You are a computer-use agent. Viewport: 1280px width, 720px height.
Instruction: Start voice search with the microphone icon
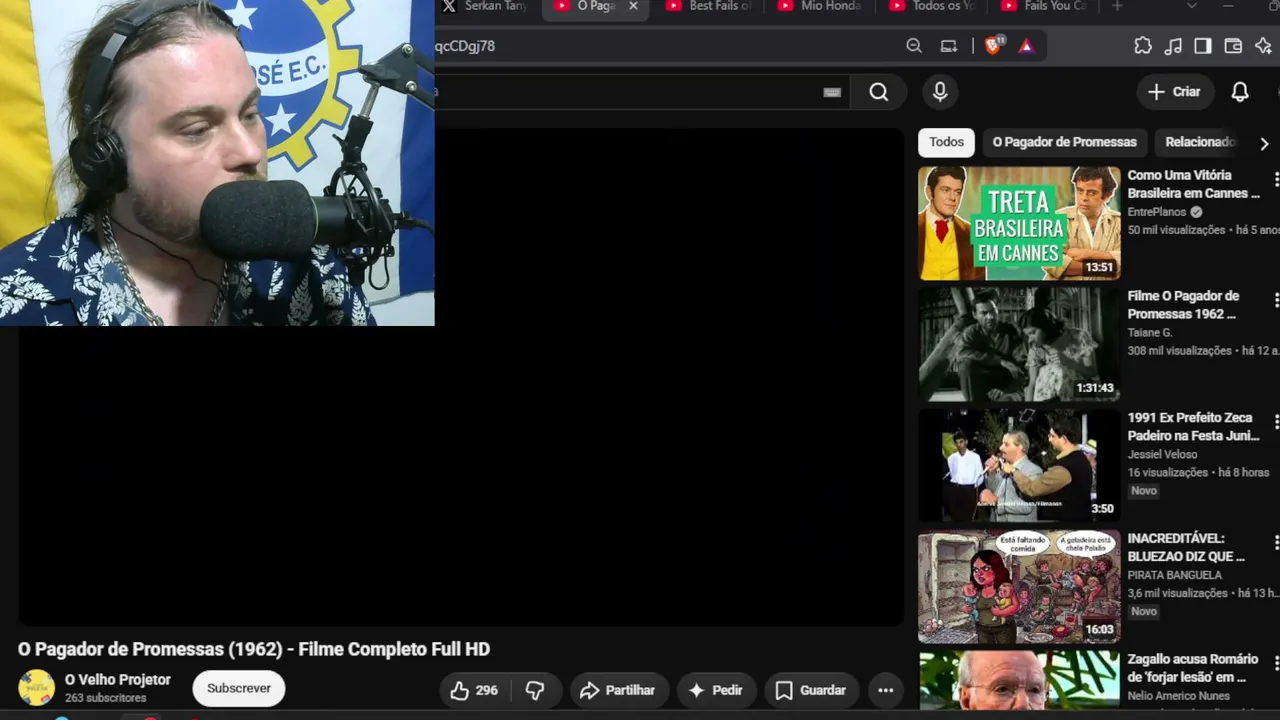(x=940, y=92)
